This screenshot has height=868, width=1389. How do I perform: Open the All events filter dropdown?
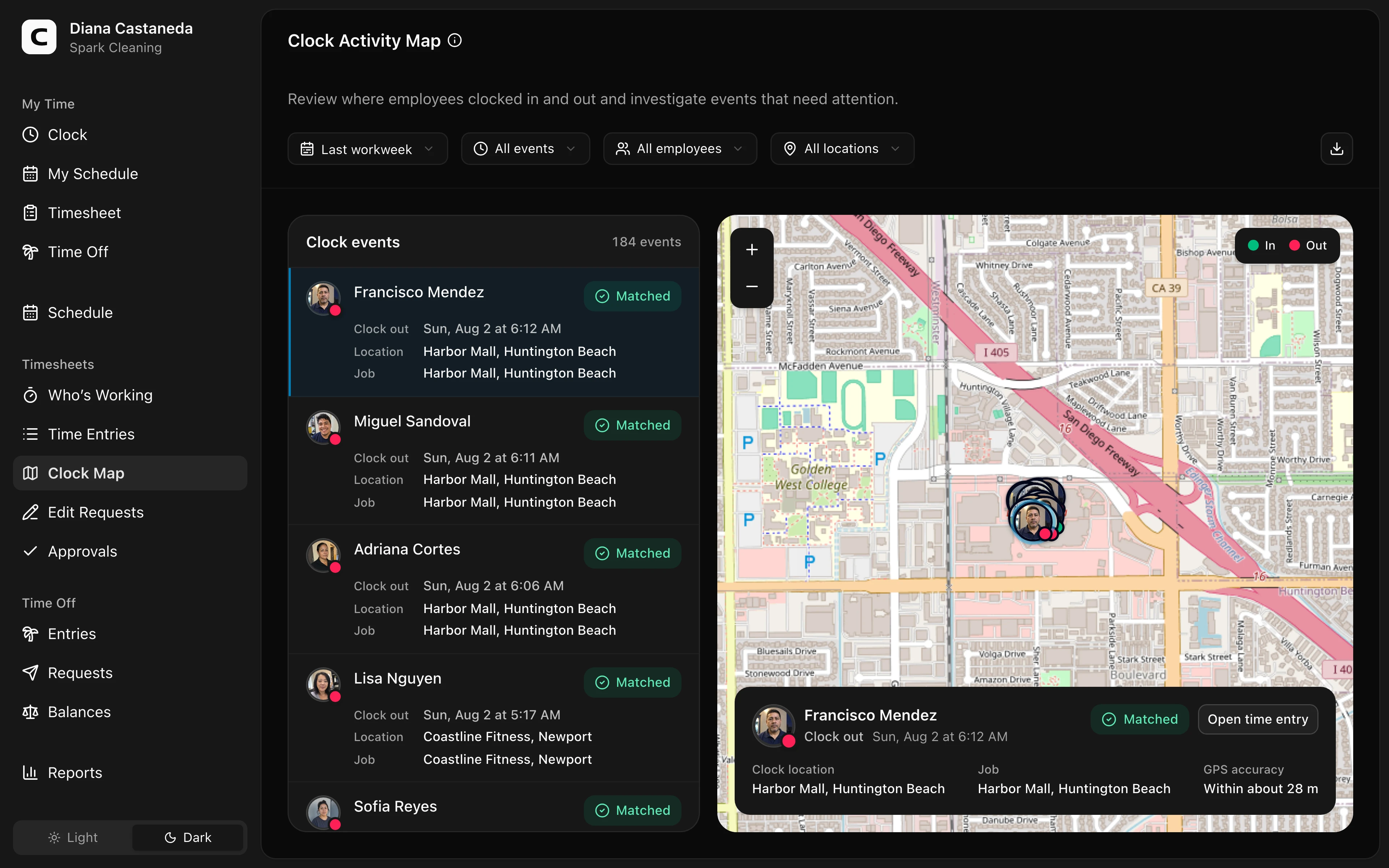[x=525, y=149]
